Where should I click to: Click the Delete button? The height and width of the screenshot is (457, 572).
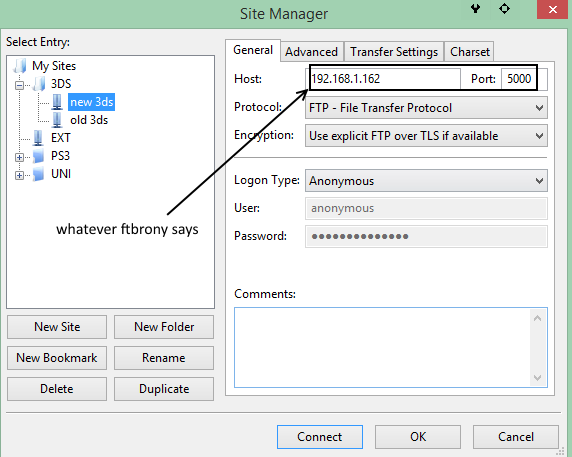pos(57,389)
